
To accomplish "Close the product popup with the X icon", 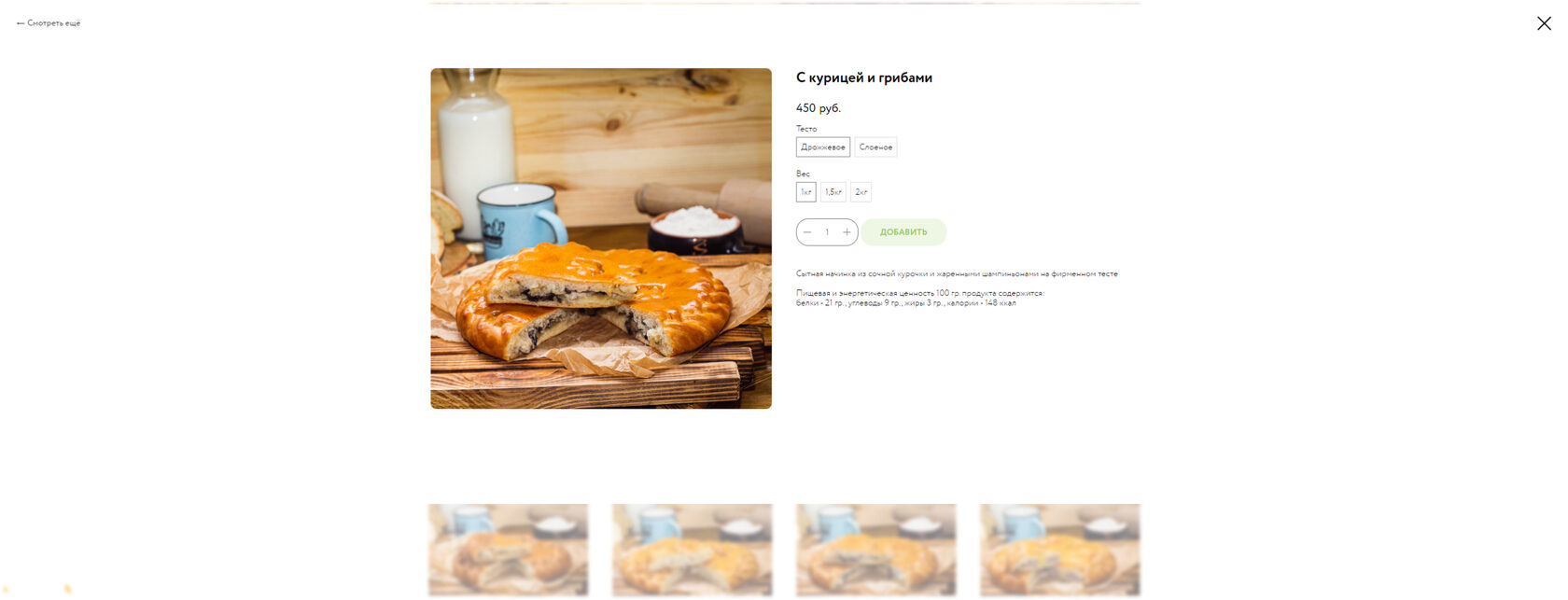I will click(1544, 23).
